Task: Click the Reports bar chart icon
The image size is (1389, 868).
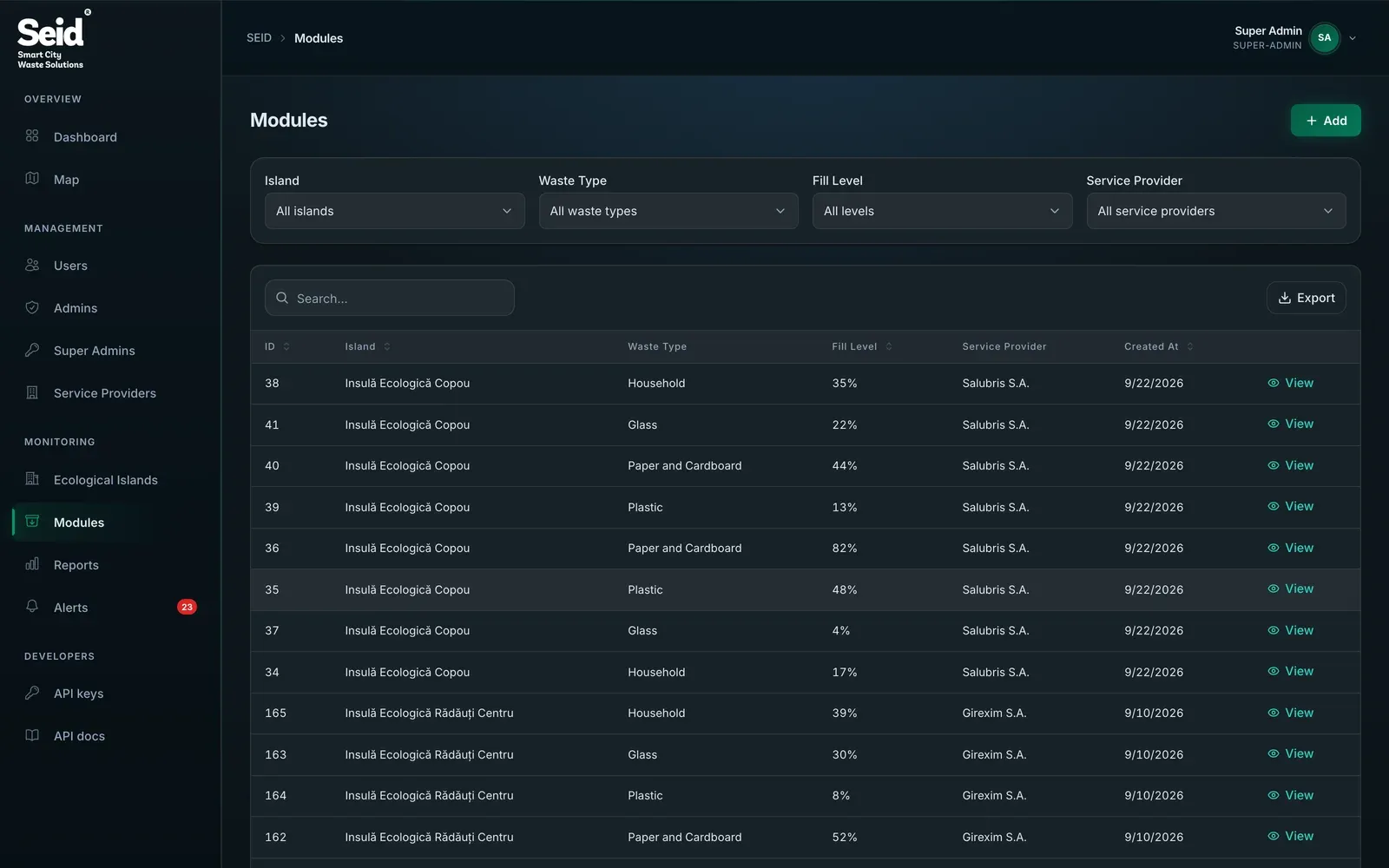Action: (32, 564)
